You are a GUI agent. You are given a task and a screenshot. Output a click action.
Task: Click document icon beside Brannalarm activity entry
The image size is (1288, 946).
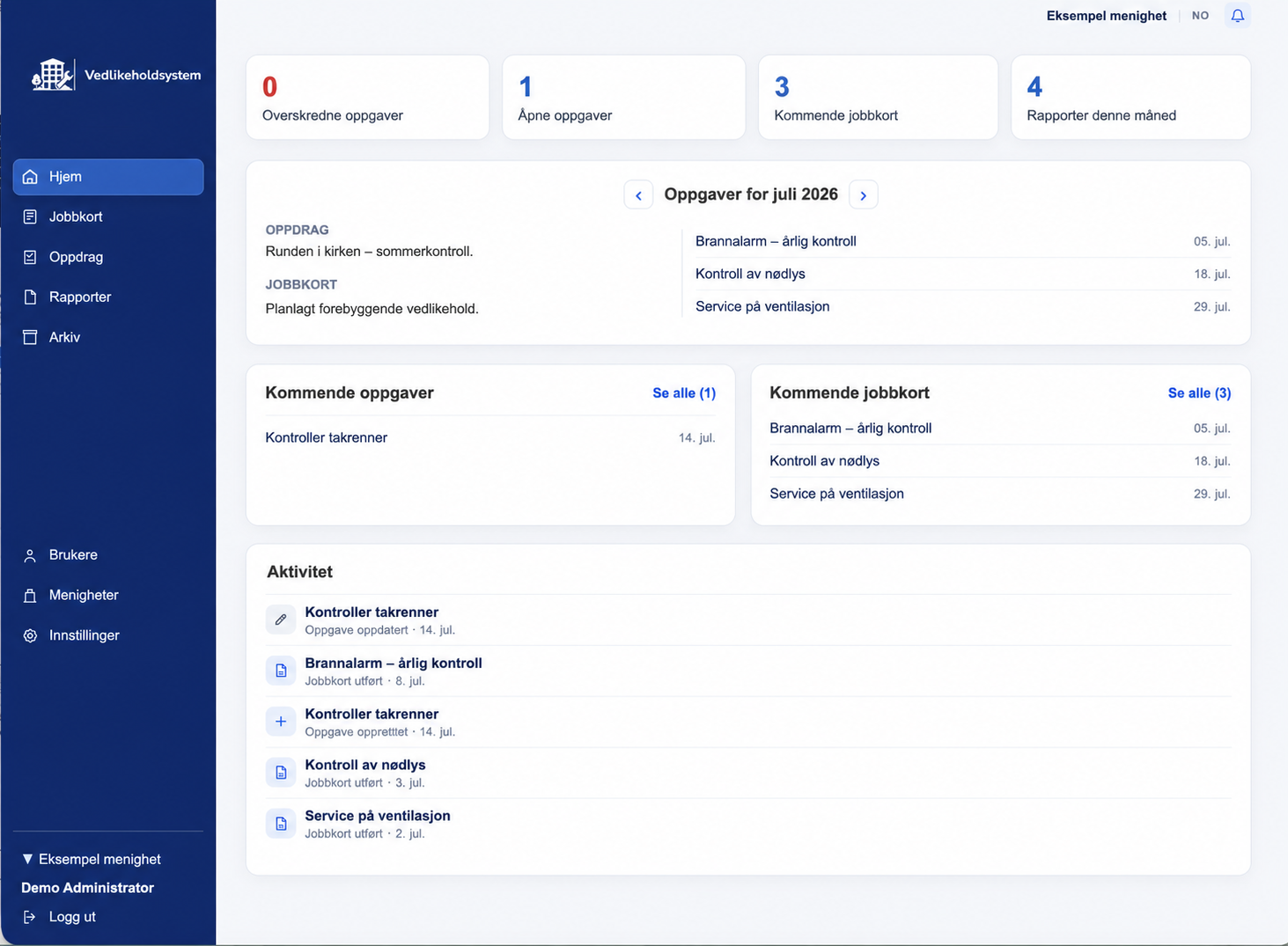coord(281,671)
